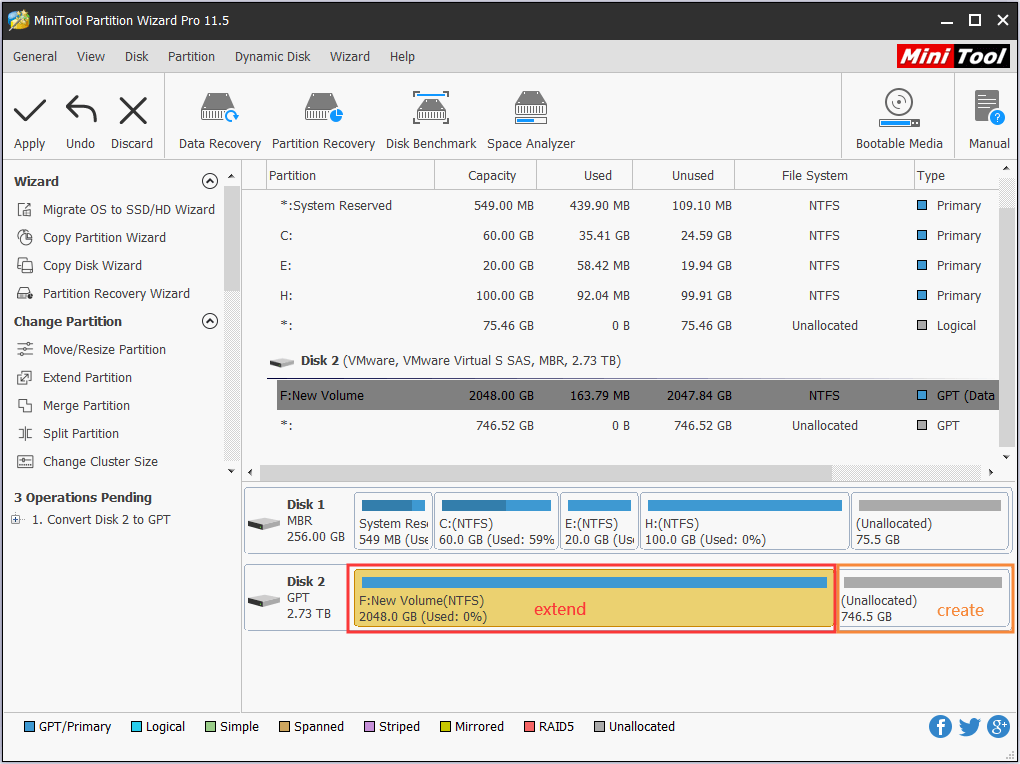Sort by Used column header
This screenshot has width=1020, height=764.
(584, 176)
